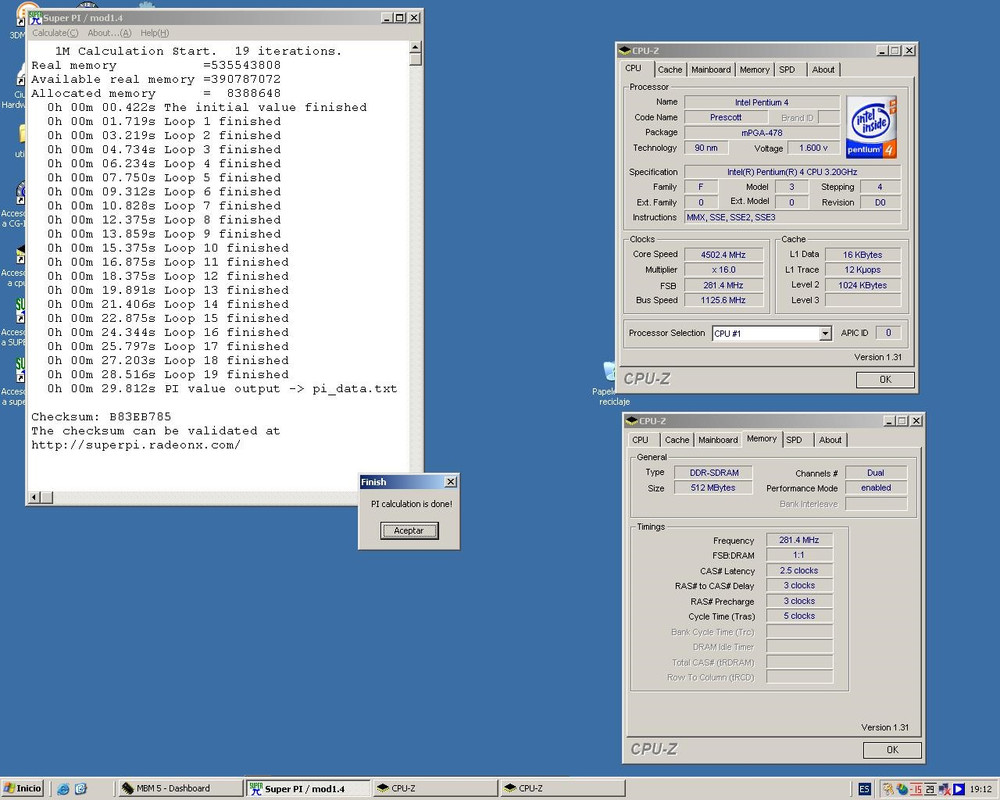The width and height of the screenshot is (1000, 800).
Task: Click the Super PI vertical scrollbar thumb
Action: (x=415, y=59)
